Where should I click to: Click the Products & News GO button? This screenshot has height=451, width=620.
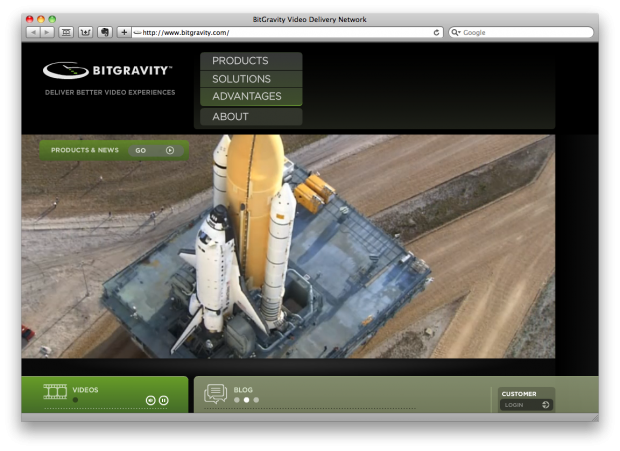pos(156,151)
